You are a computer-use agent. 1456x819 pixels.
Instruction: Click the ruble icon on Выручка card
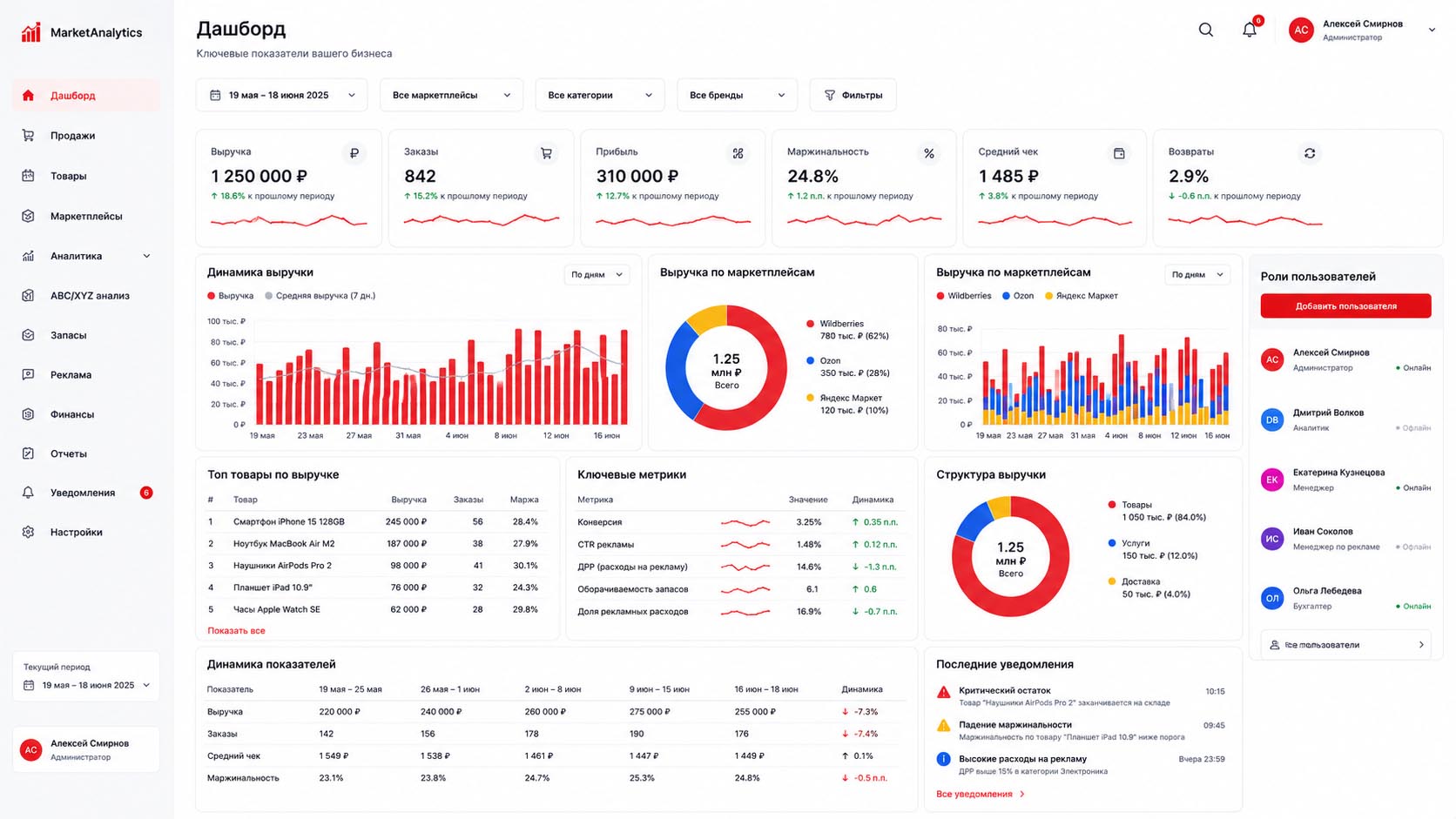(x=354, y=153)
